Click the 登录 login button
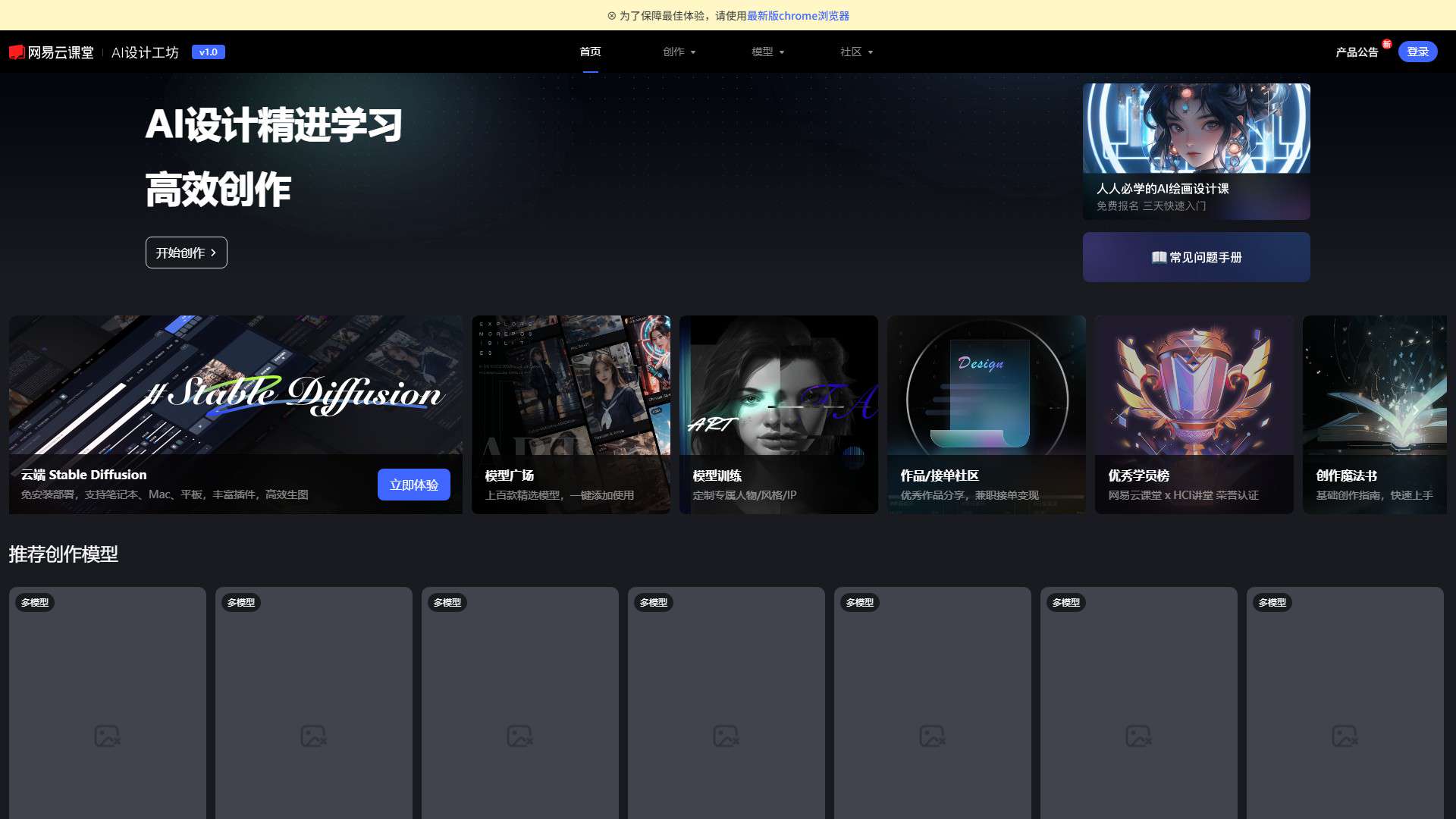Image resolution: width=1456 pixels, height=819 pixels. pos(1417,52)
